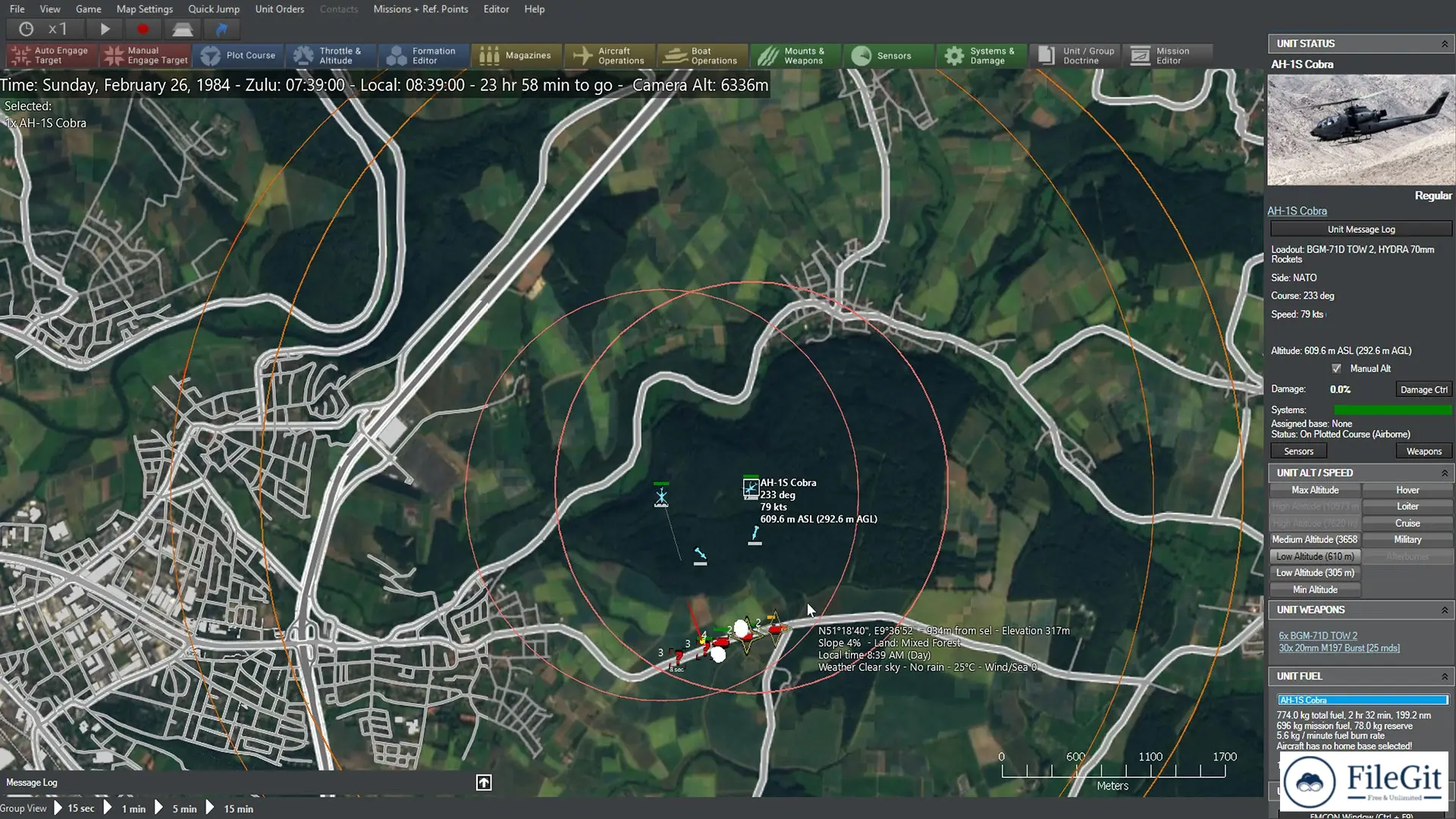Open the Editor menu
Image resolution: width=1456 pixels, height=819 pixels.
pyautogui.click(x=497, y=9)
